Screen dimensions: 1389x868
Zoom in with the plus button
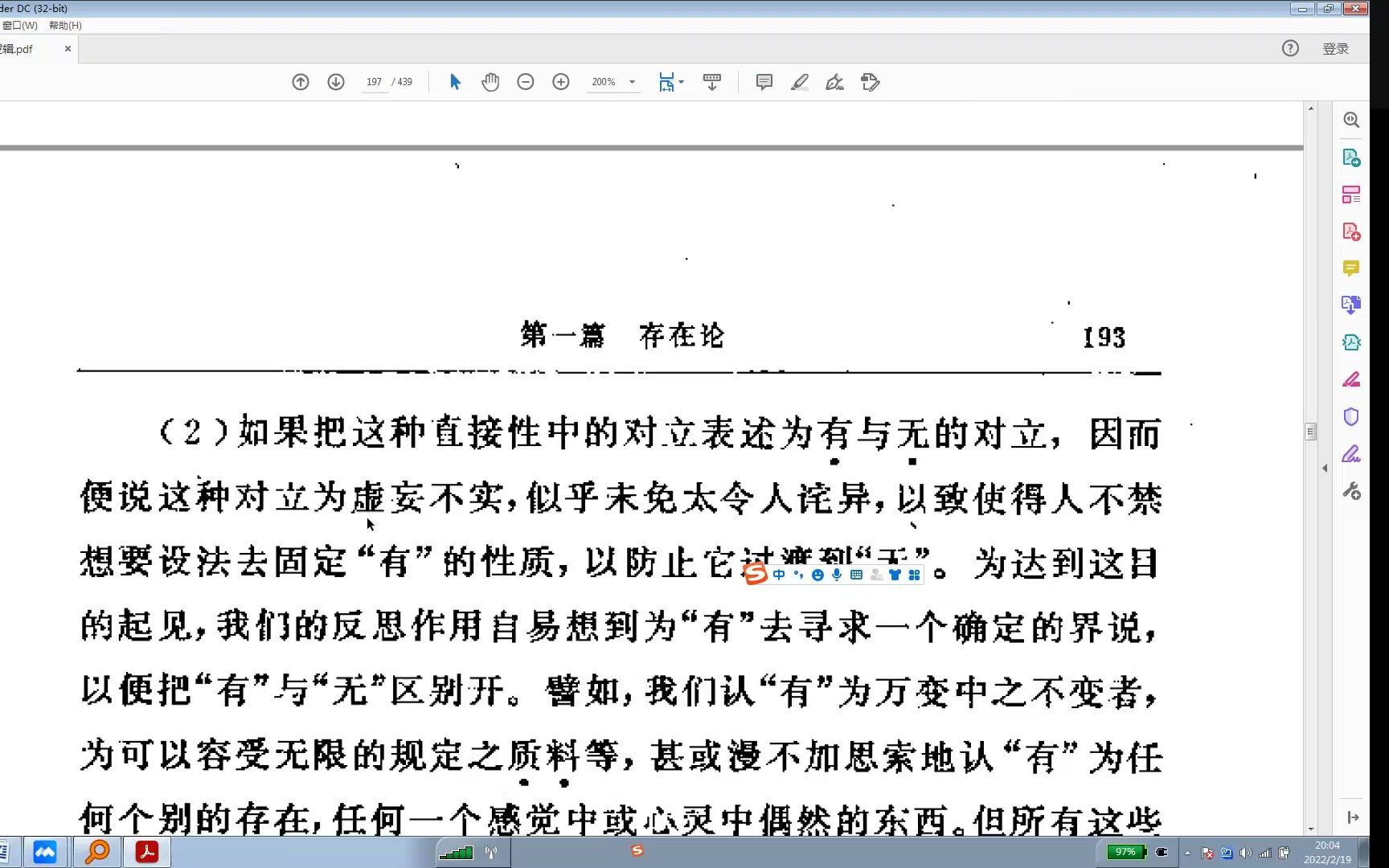(x=561, y=82)
